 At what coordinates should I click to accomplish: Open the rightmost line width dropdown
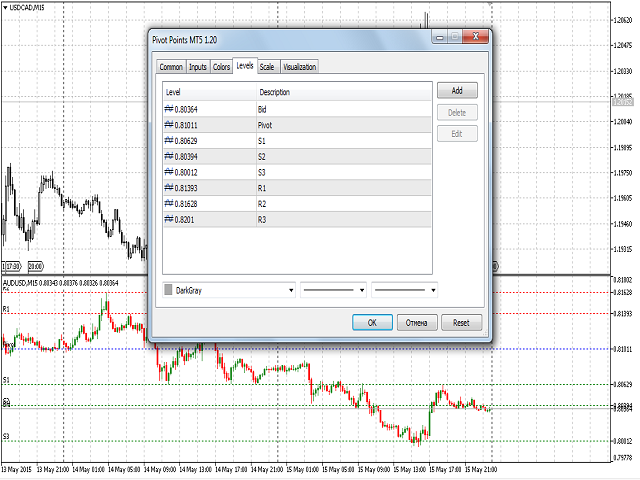click(431, 290)
